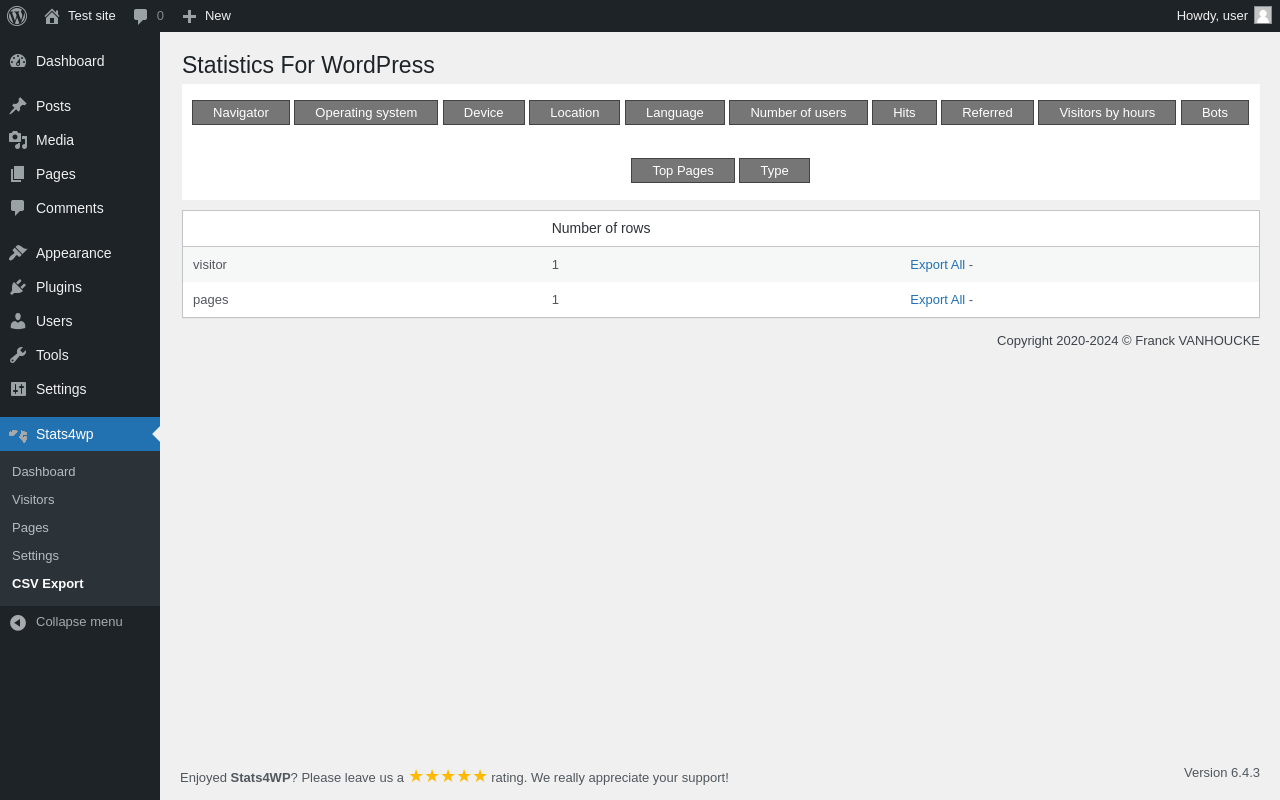The width and height of the screenshot is (1280, 800).
Task: Open the Media icon in sidebar
Action: click(18, 140)
